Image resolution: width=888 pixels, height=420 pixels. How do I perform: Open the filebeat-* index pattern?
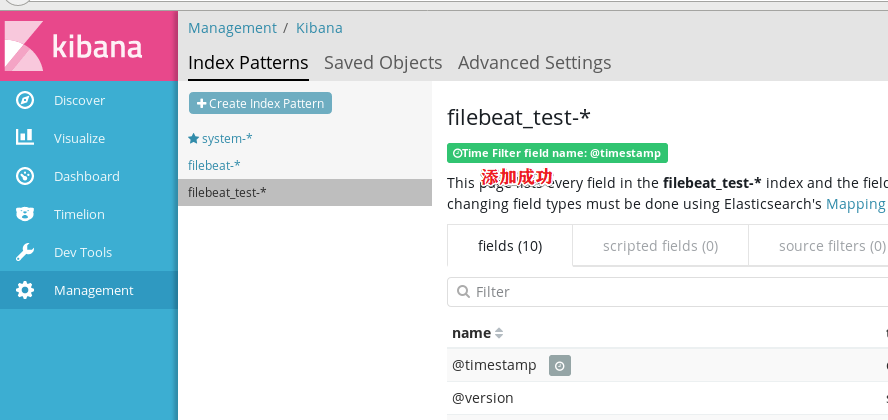[214, 165]
